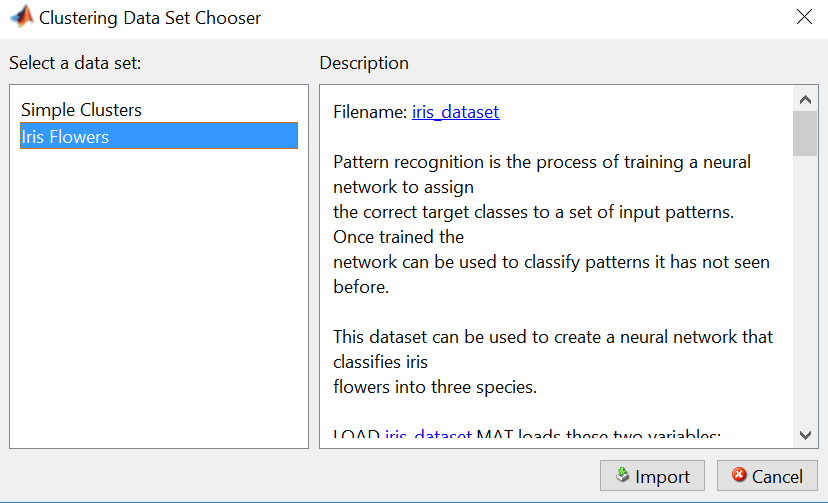Click the 'Description' heading label
This screenshot has height=503, width=828.
[x=364, y=63]
